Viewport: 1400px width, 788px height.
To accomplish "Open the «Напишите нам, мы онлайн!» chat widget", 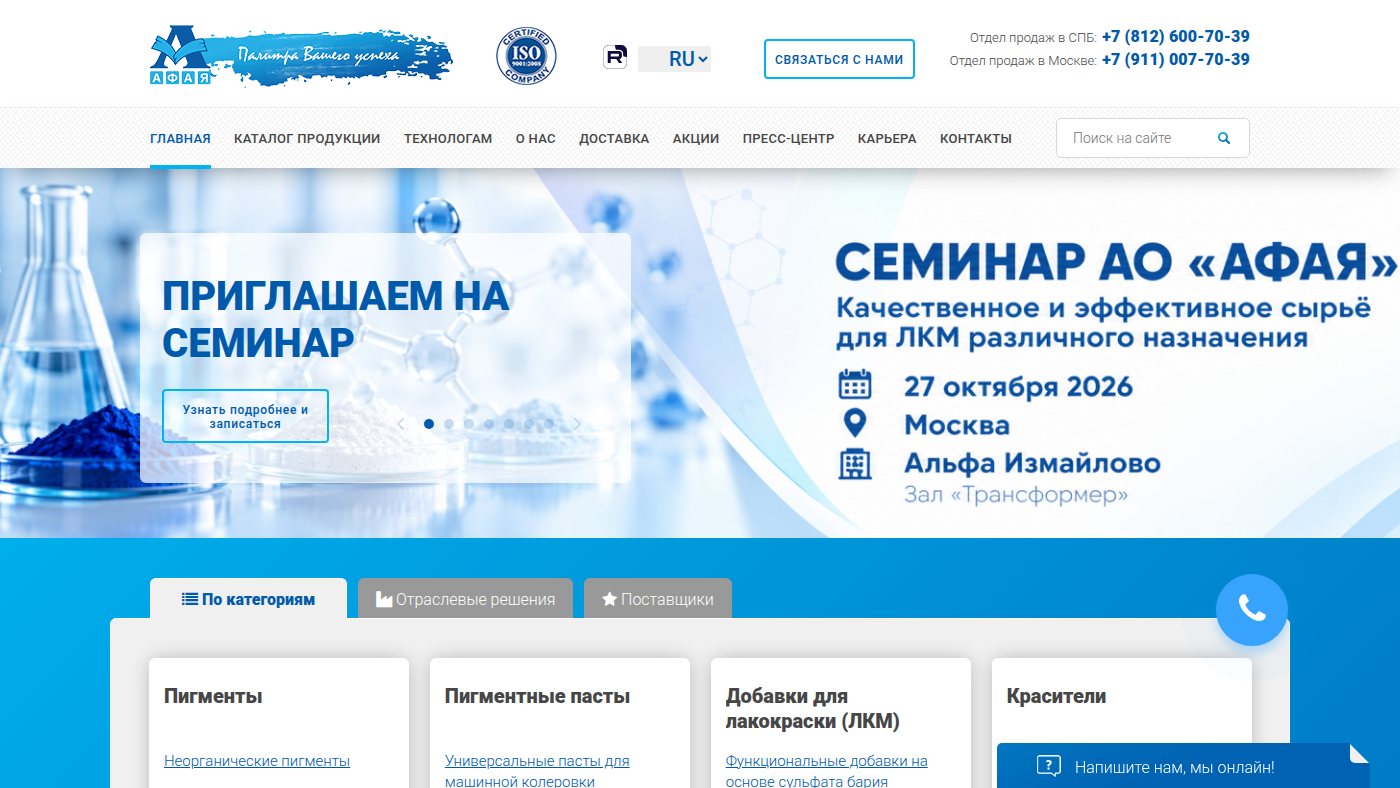I will coord(1183,766).
